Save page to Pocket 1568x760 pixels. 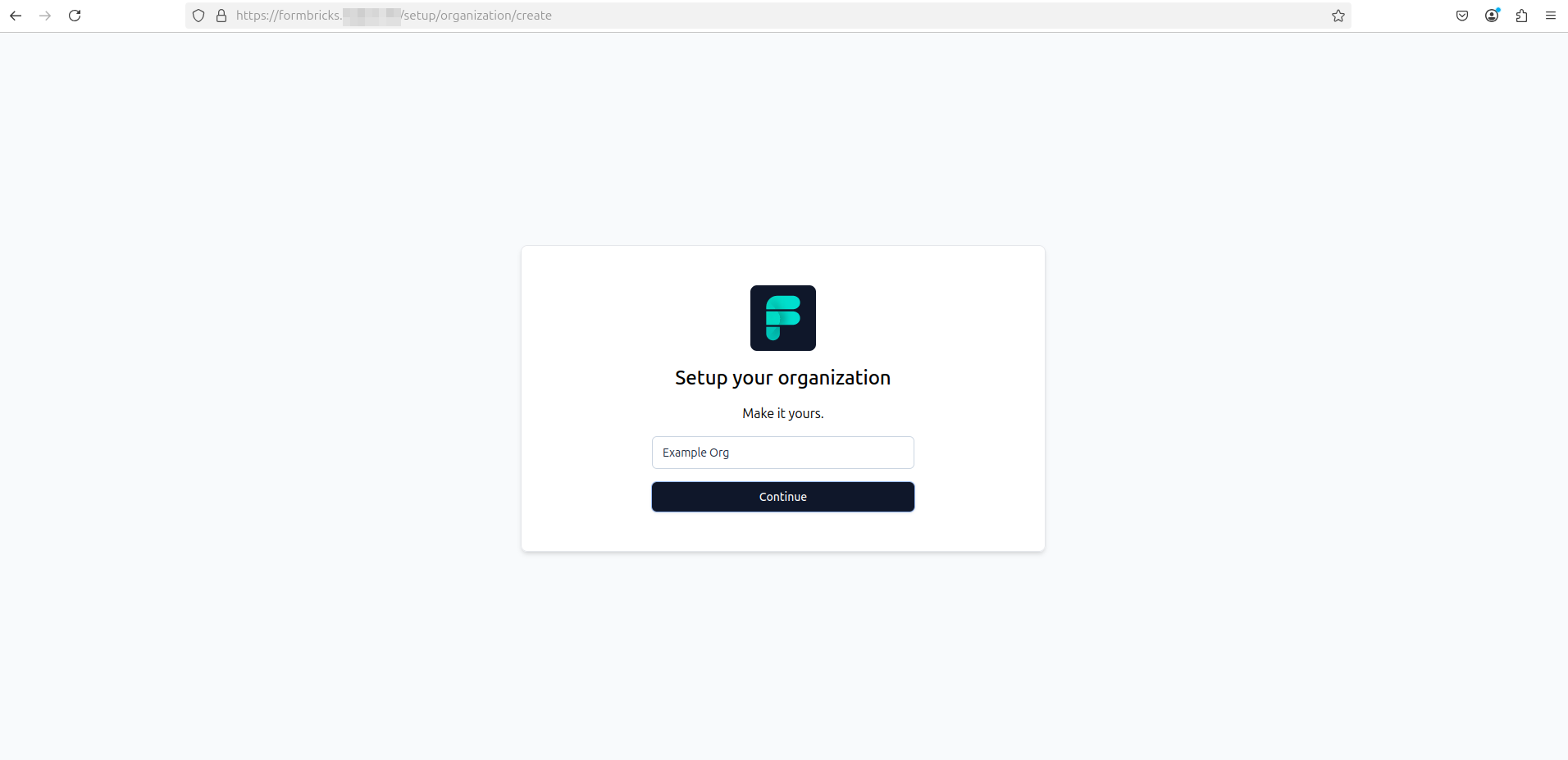point(1461,16)
